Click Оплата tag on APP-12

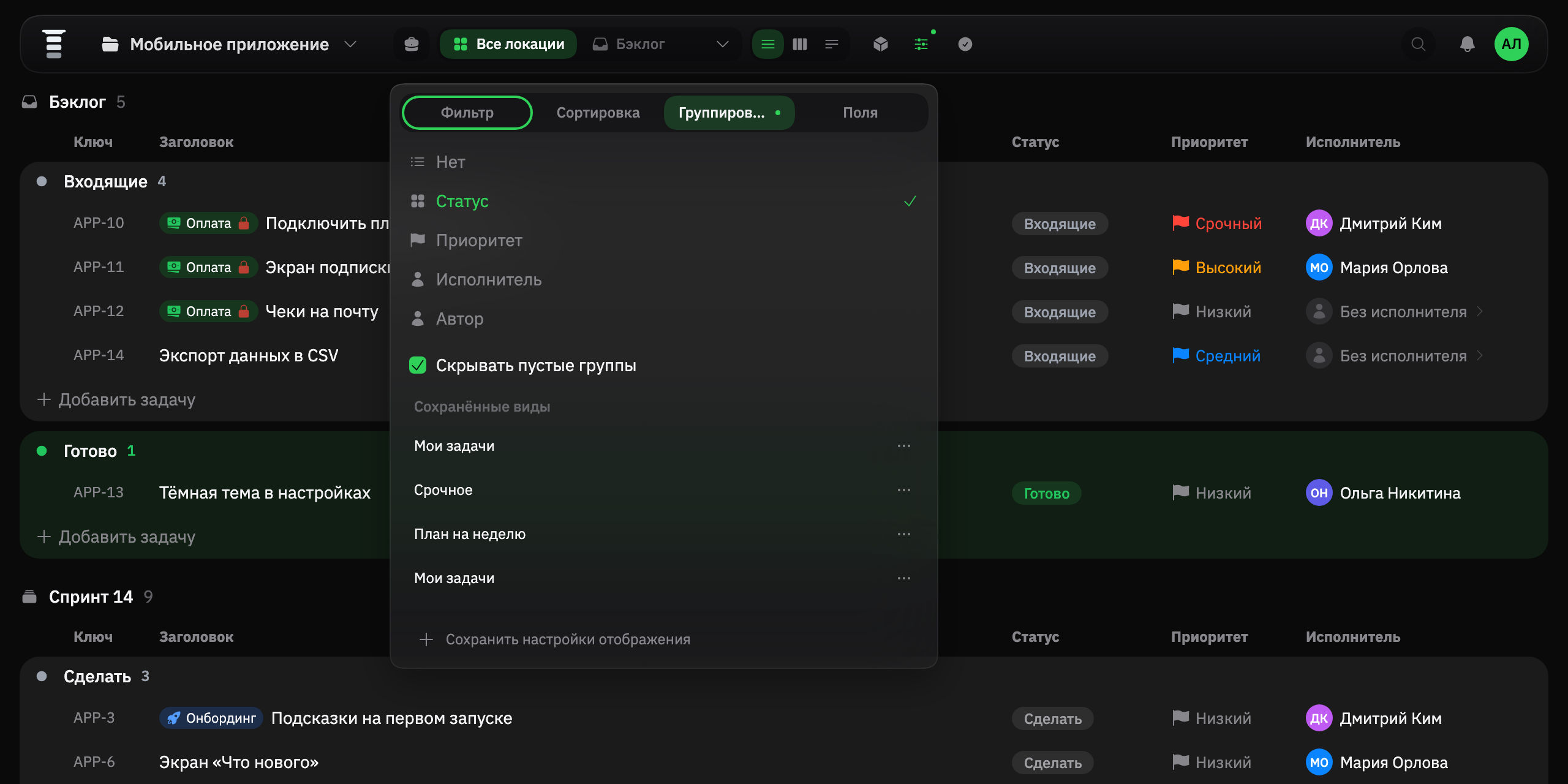coord(208,312)
